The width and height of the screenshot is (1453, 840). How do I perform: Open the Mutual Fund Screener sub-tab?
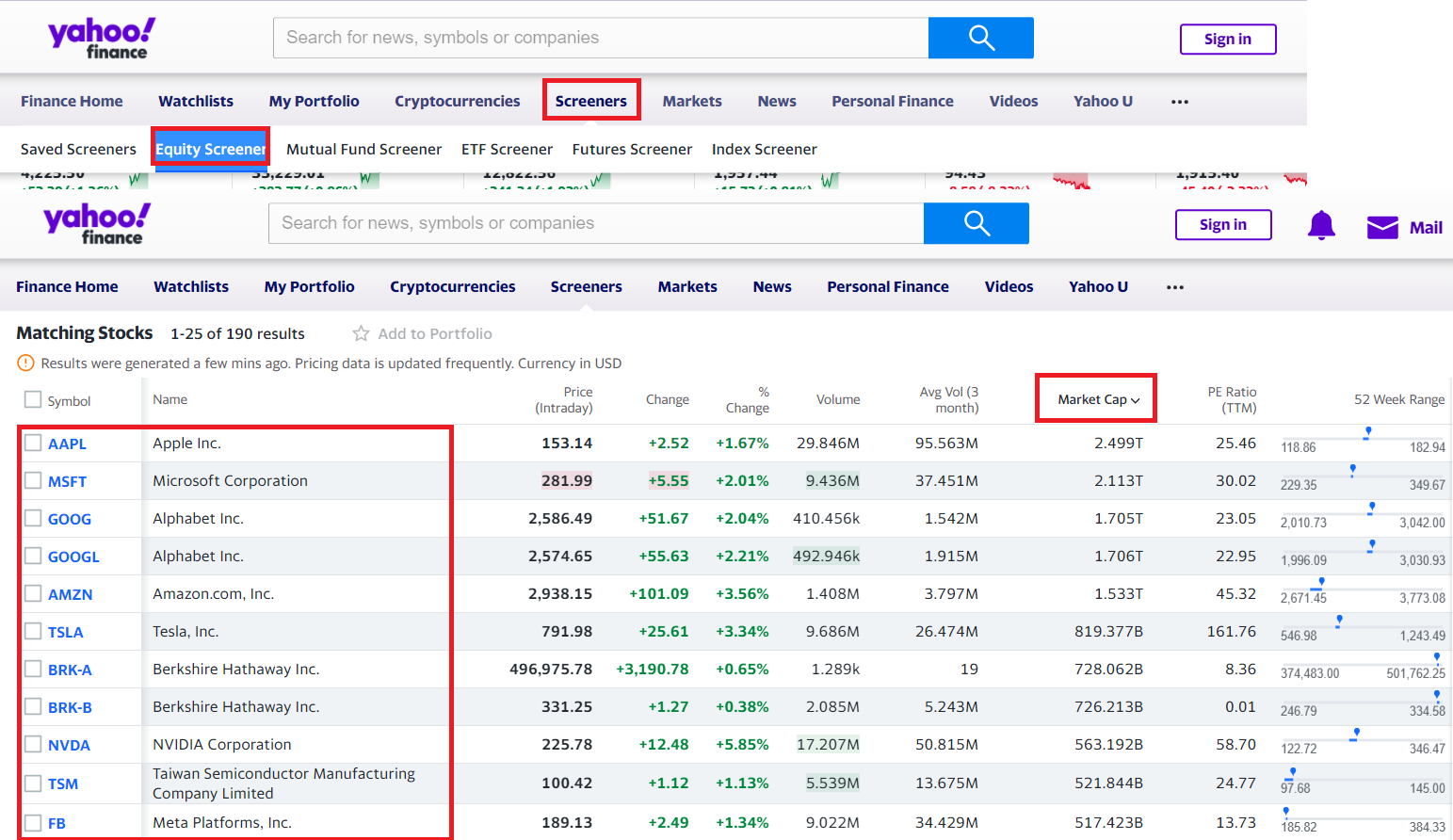[x=363, y=149]
